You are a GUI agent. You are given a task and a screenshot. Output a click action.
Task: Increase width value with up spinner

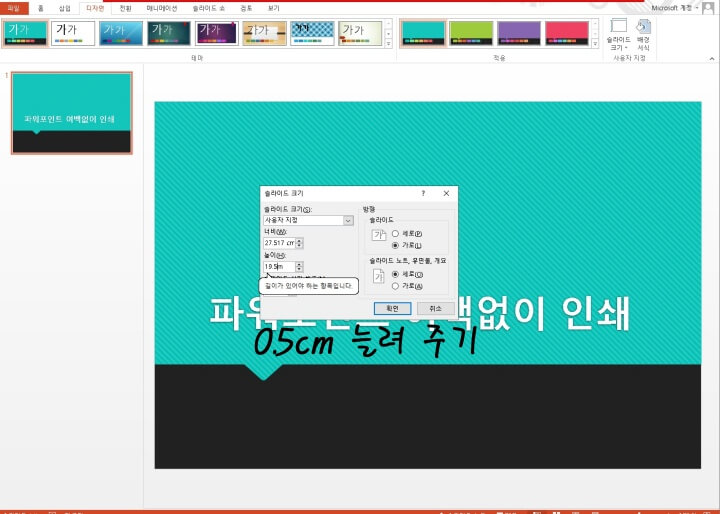tap(299, 240)
